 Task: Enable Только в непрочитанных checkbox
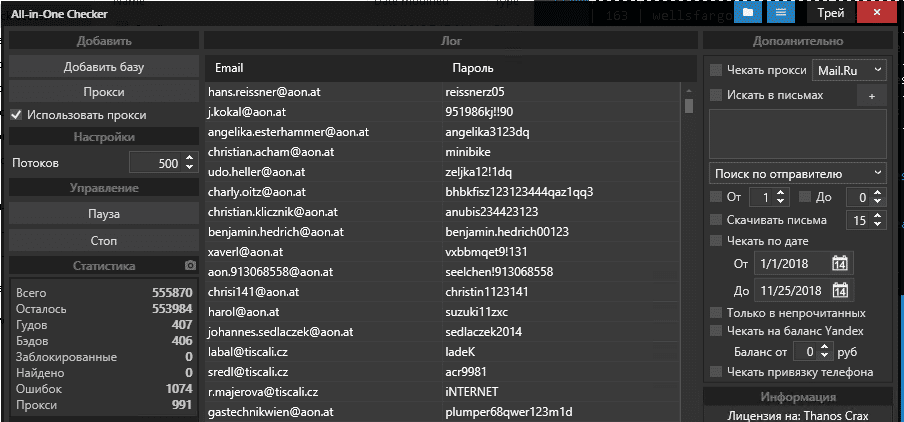716,313
